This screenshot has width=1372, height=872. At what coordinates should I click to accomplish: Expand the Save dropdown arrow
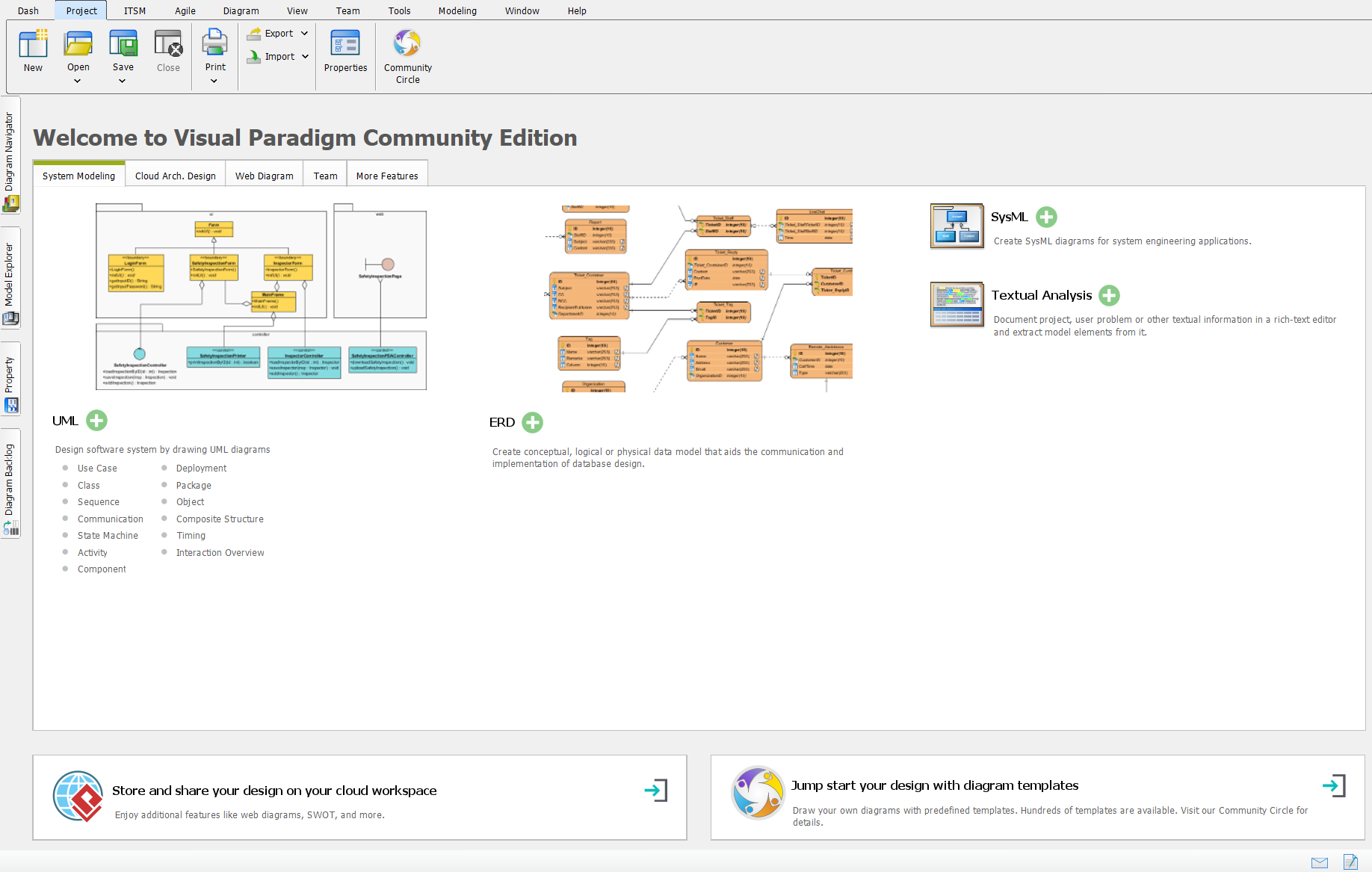click(x=123, y=81)
